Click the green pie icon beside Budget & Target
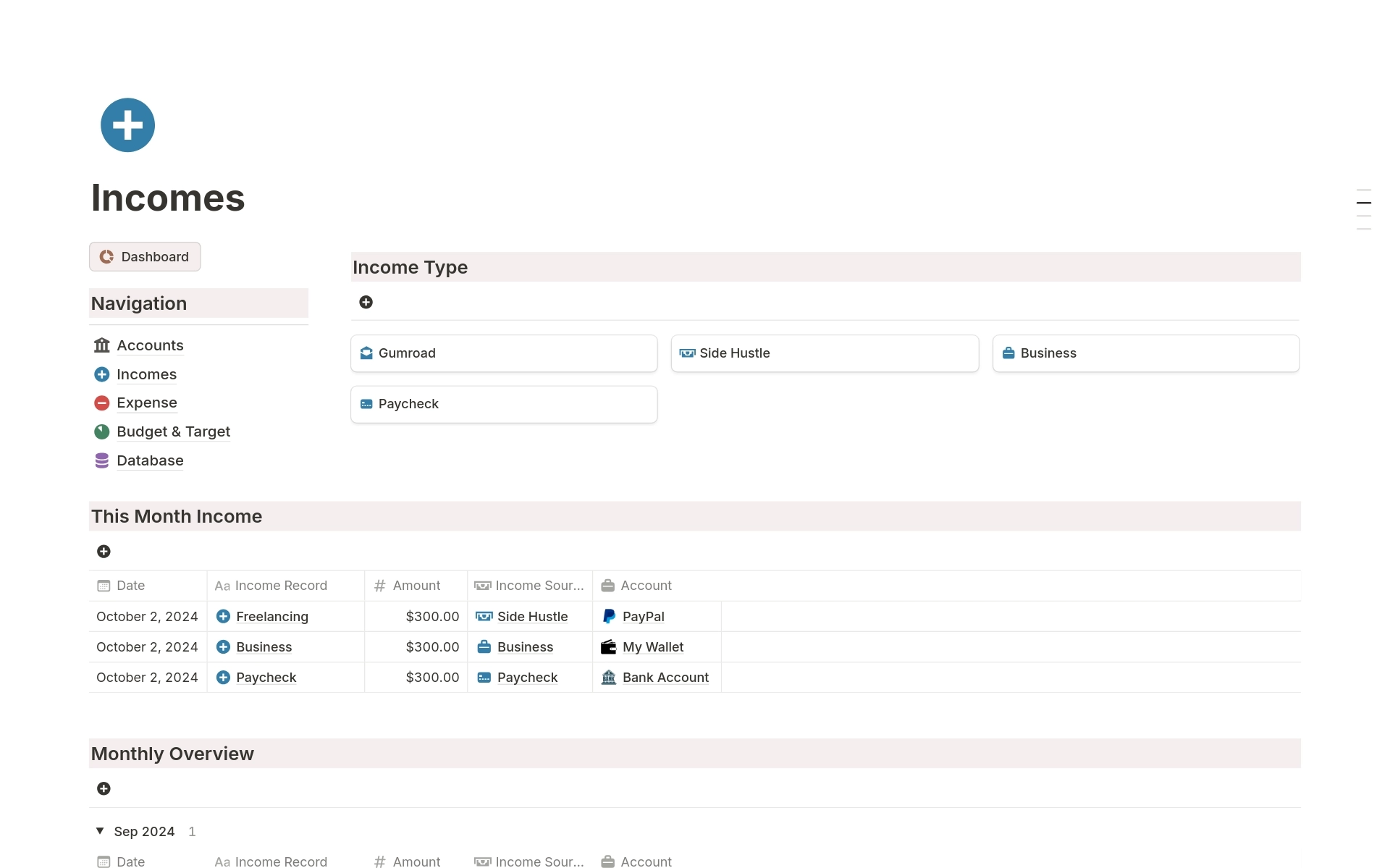 coord(102,431)
